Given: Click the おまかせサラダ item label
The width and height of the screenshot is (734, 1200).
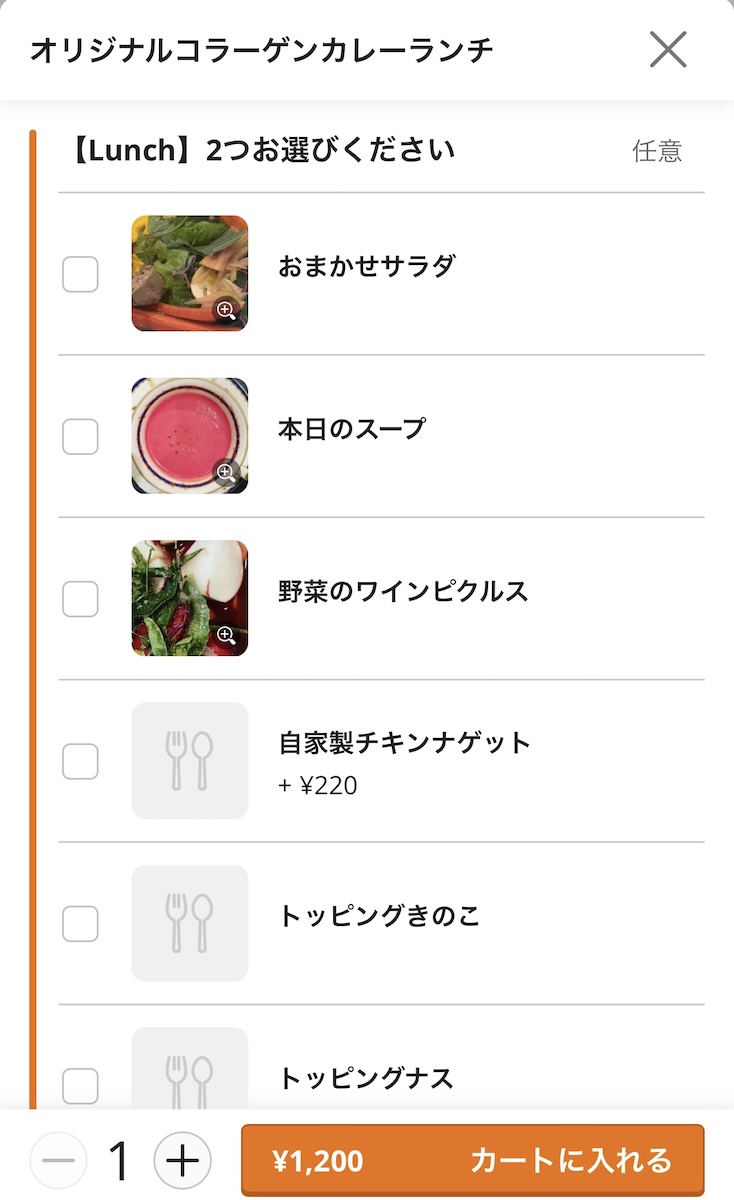Looking at the screenshot, I should [x=366, y=267].
